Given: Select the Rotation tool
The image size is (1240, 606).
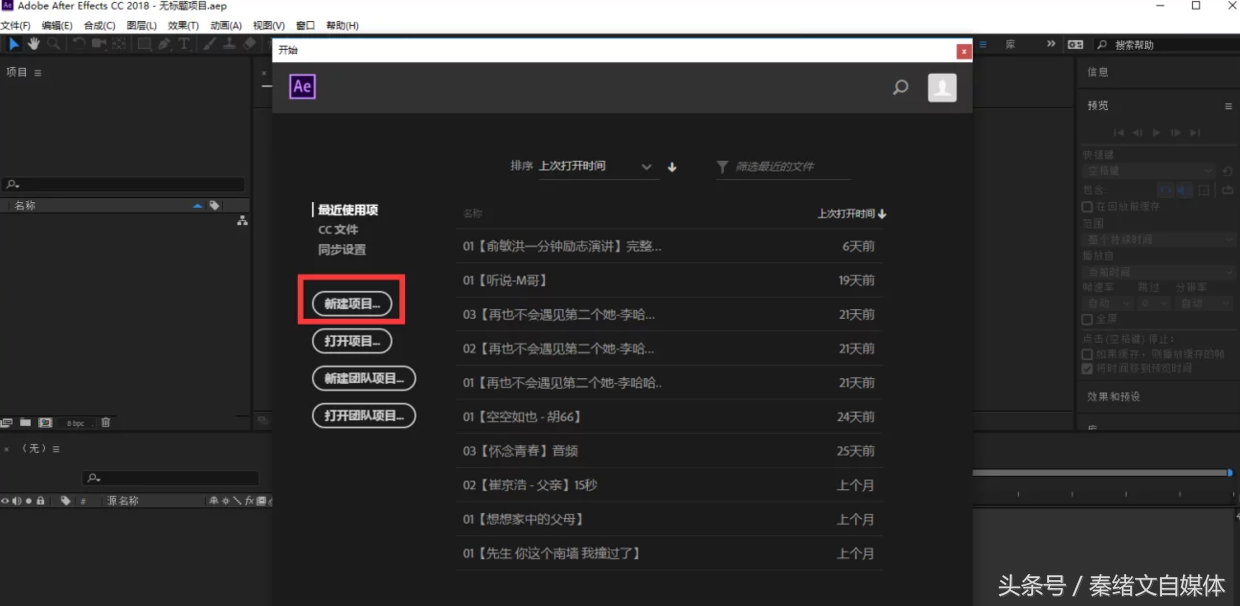Looking at the screenshot, I should click(x=79, y=44).
